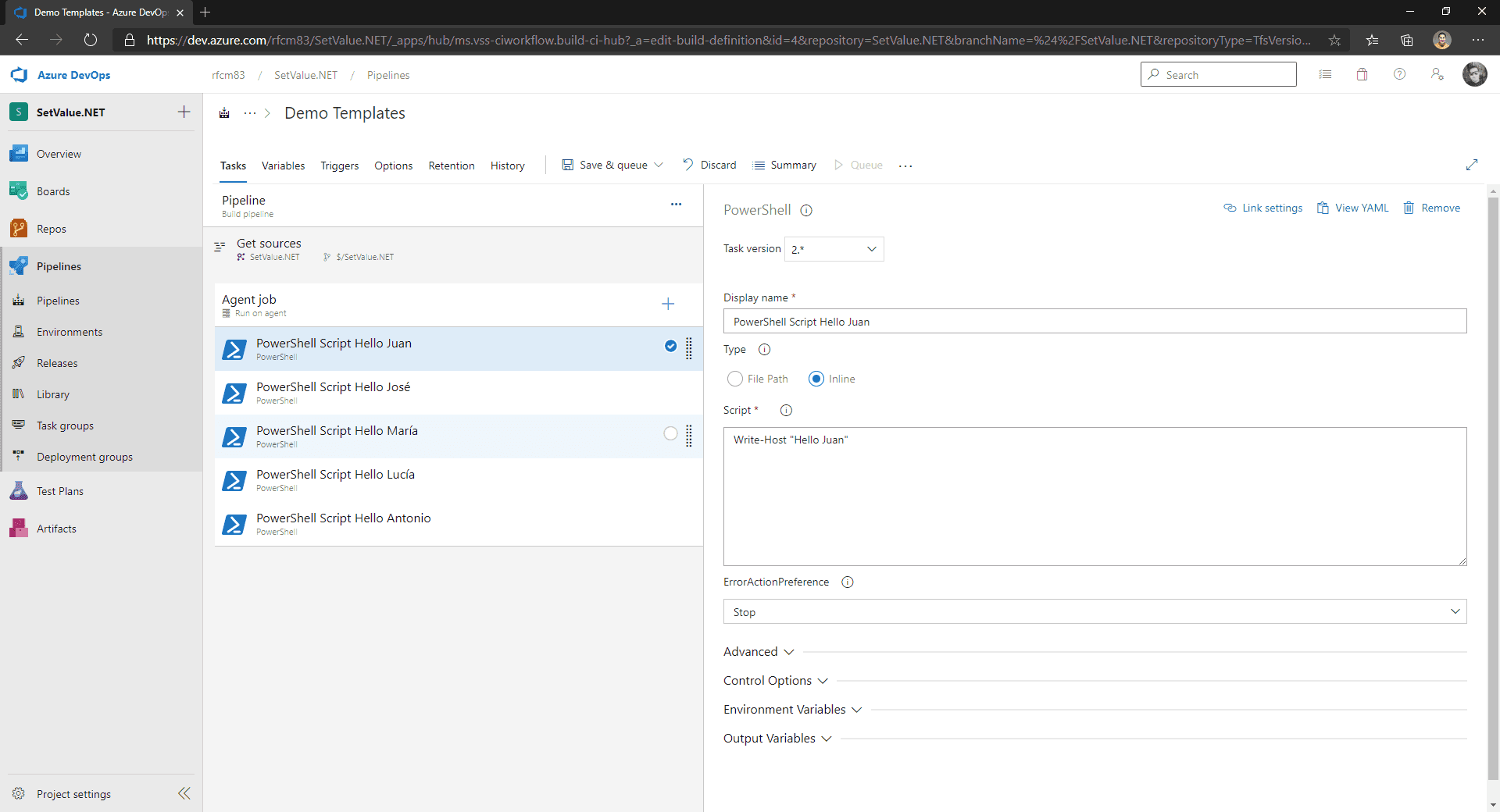Viewport: 1500px width, 812px height.
Task: Expand the Control Options section
Action: pos(776,681)
